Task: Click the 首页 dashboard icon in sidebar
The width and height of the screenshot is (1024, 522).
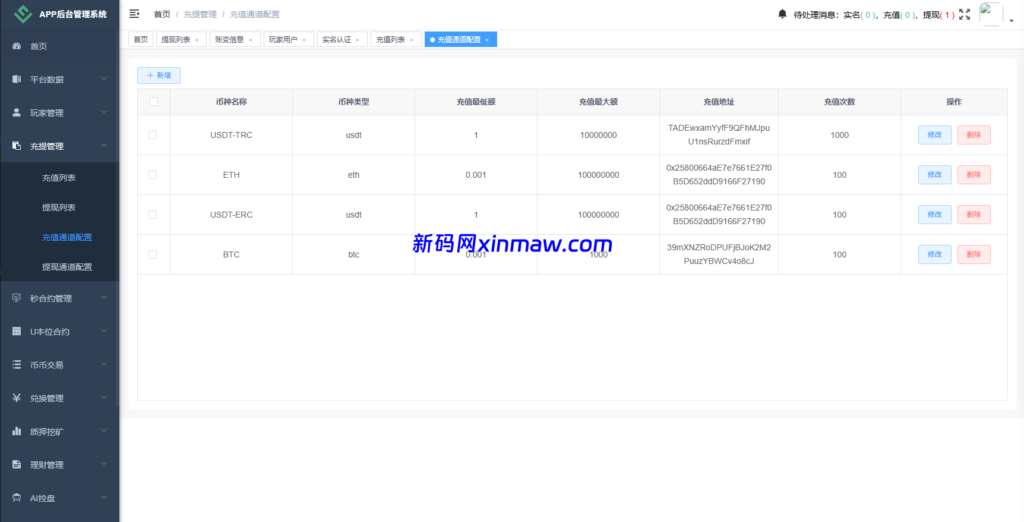Action: (17, 46)
